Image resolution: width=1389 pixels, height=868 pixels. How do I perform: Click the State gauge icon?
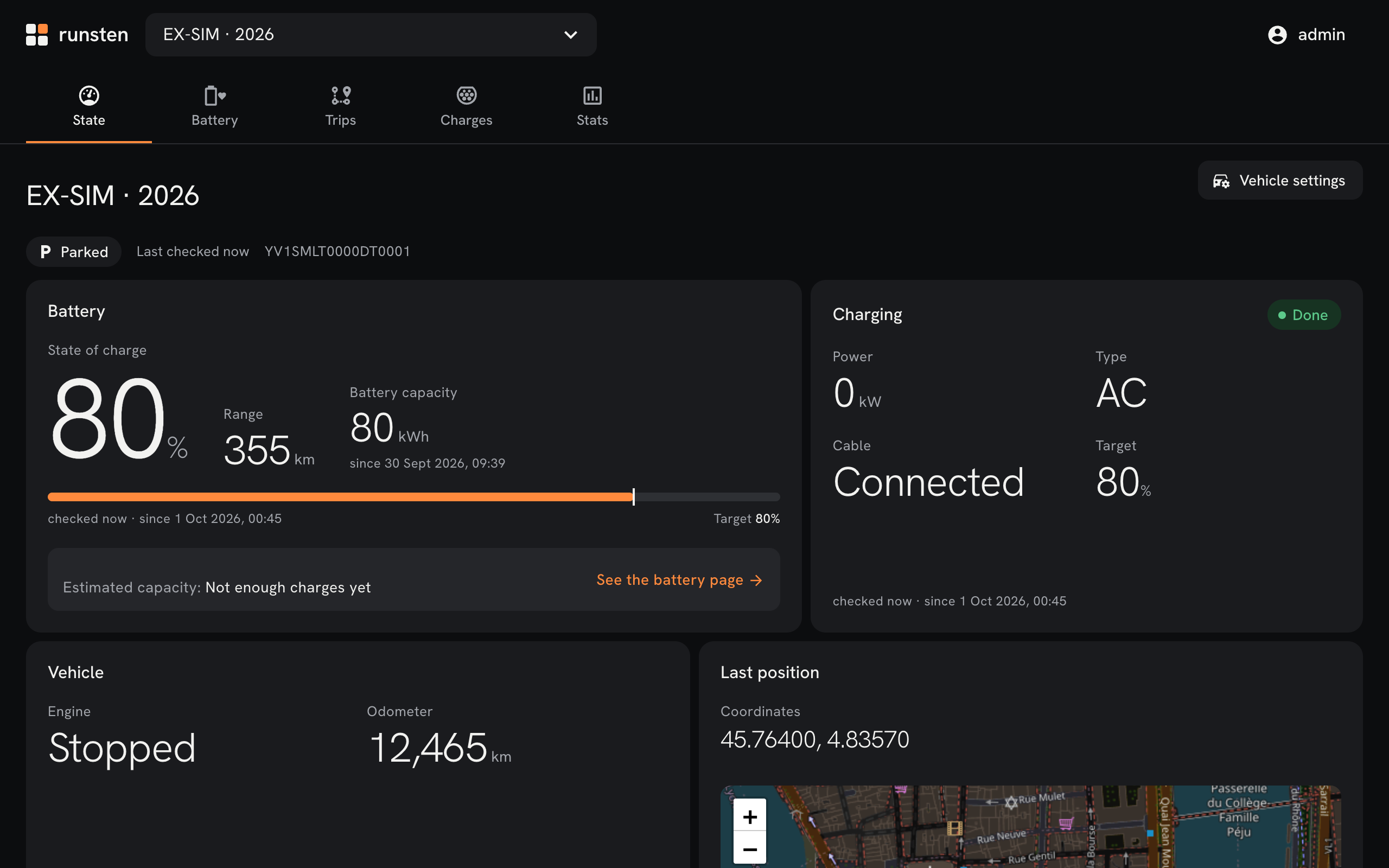point(89,95)
